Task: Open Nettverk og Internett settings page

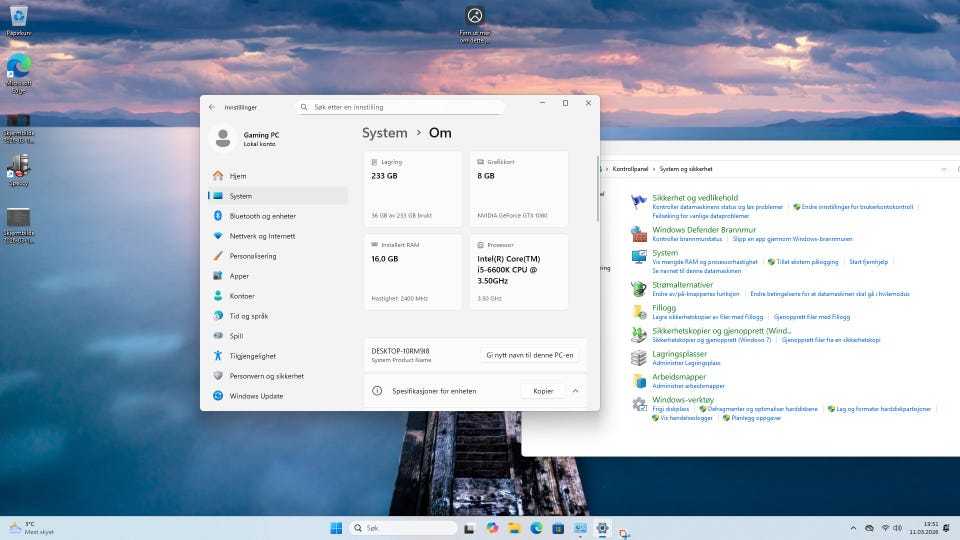Action: 262,236
